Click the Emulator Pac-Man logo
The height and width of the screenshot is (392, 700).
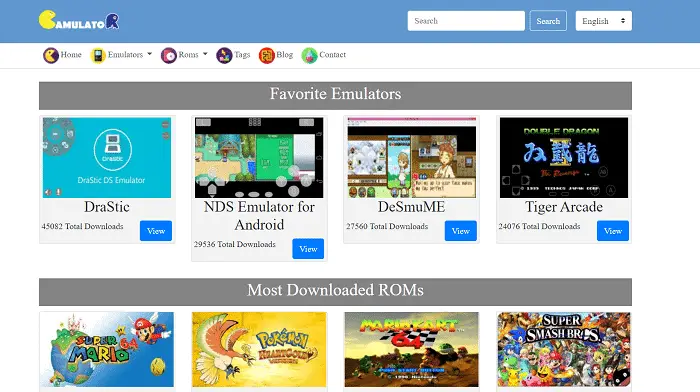point(79,20)
